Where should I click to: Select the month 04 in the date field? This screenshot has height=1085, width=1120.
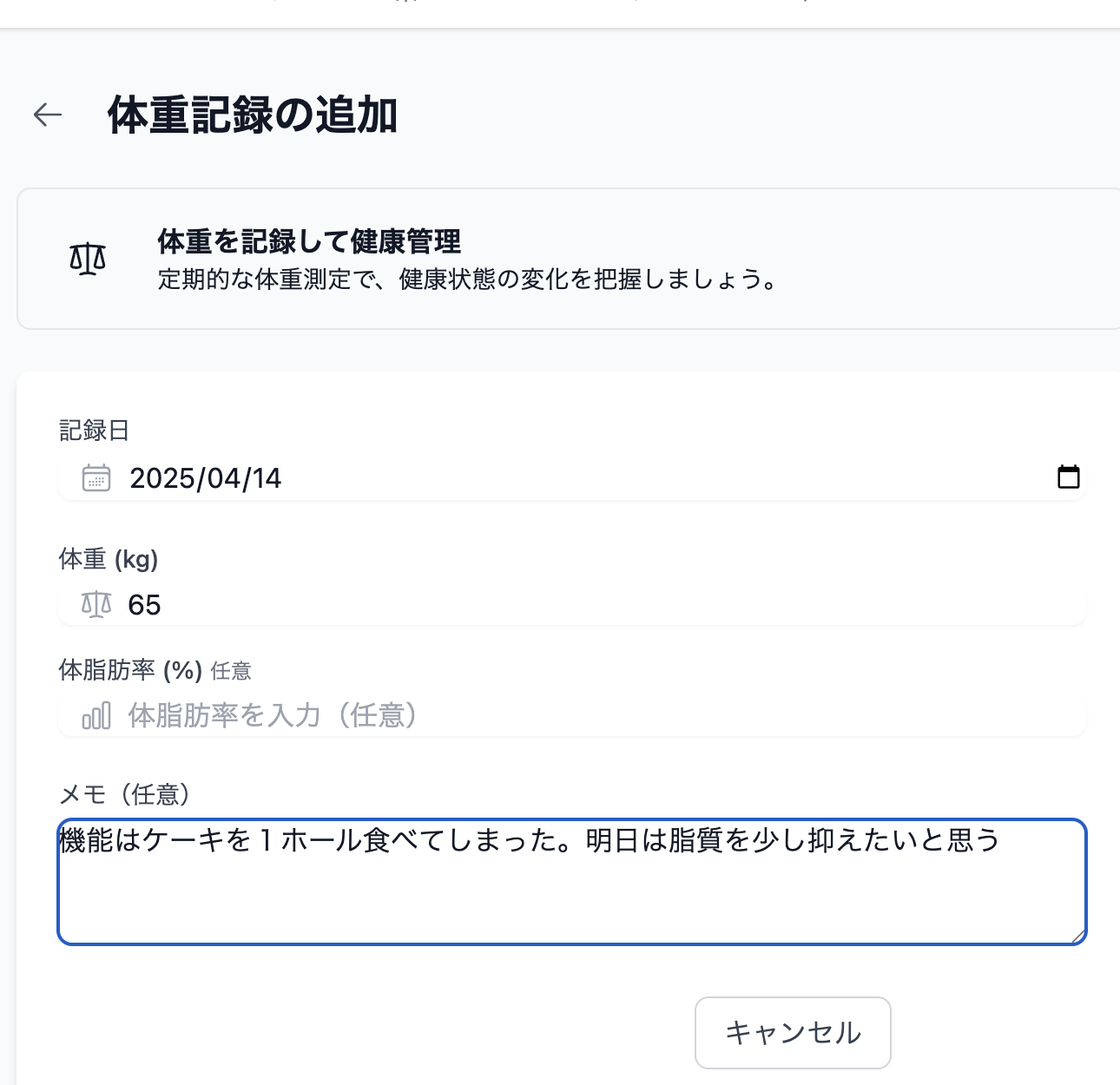click(224, 478)
